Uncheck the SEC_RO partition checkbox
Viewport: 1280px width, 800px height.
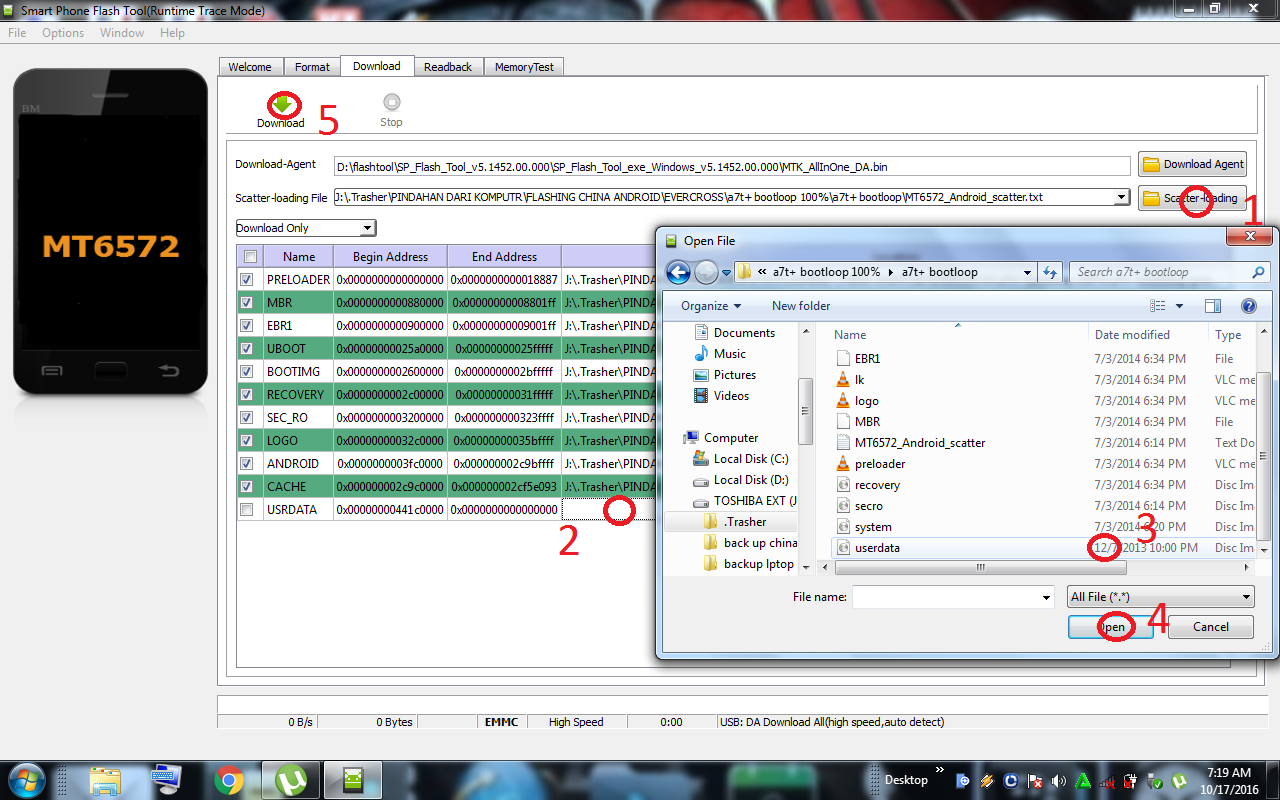click(247, 417)
